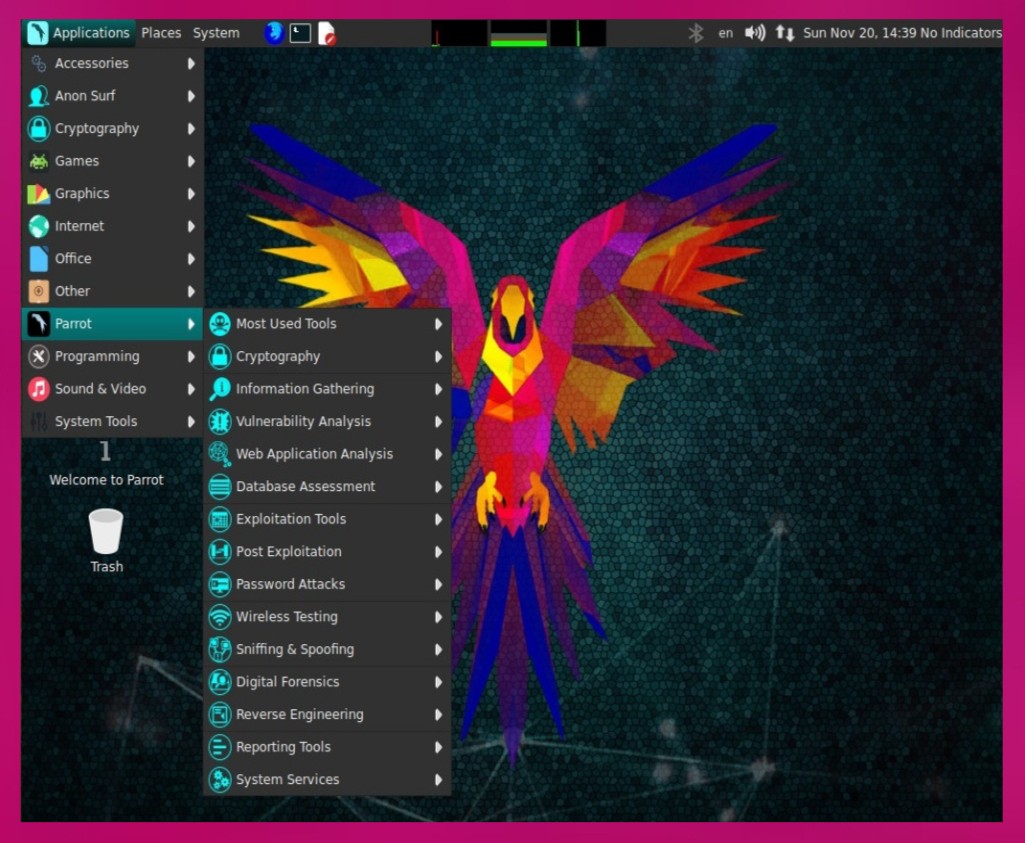Open the 'en' keyboard layout indicator
This screenshot has width=1025, height=843.
click(x=726, y=33)
